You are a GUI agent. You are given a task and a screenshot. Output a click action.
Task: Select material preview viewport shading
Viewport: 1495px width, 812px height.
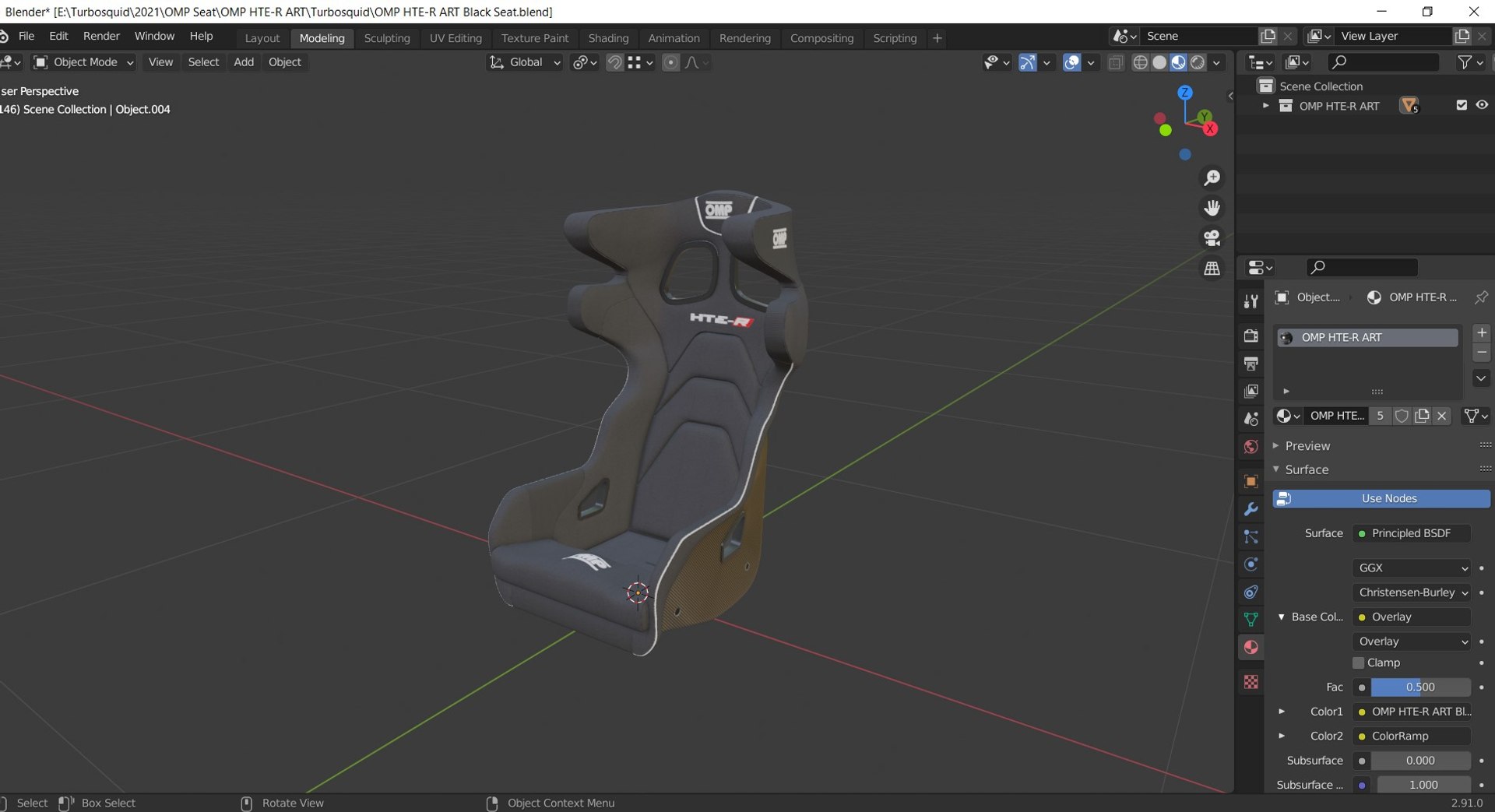coord(1178,62)
